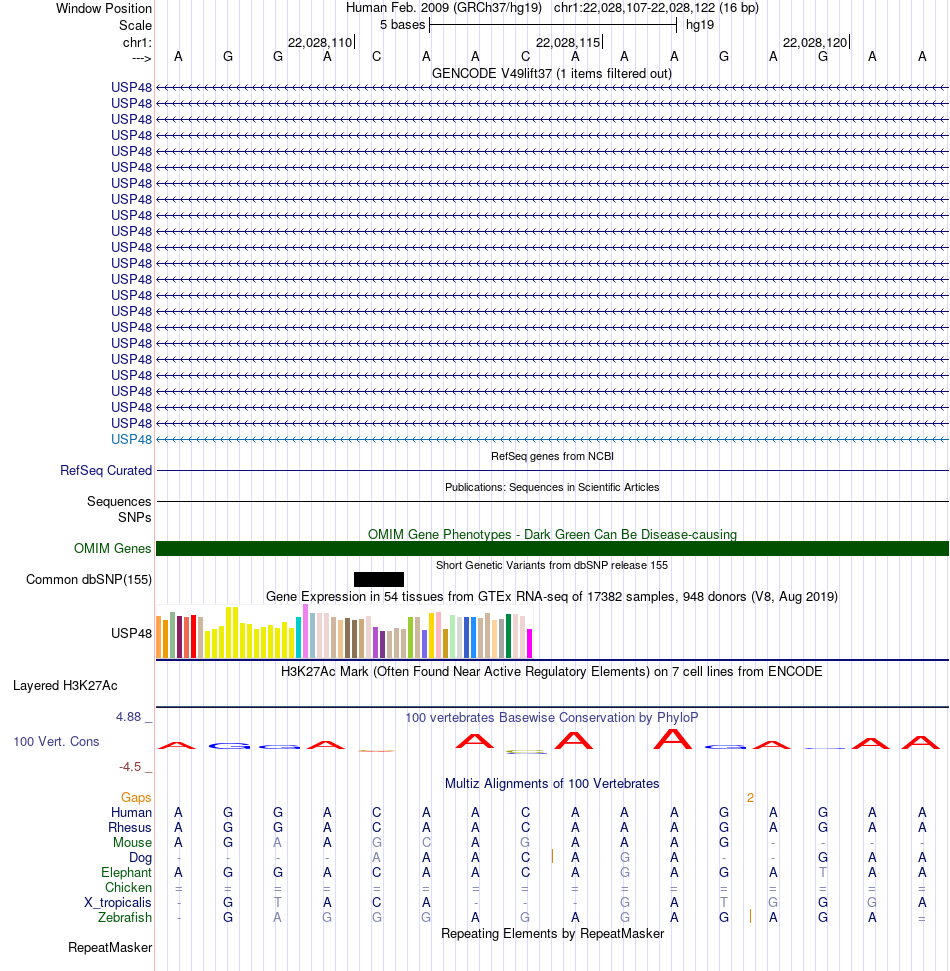The image size is (950, 971).
Task: Select the Scale track label
Action: pyautogui.click(x=135, y=25)
